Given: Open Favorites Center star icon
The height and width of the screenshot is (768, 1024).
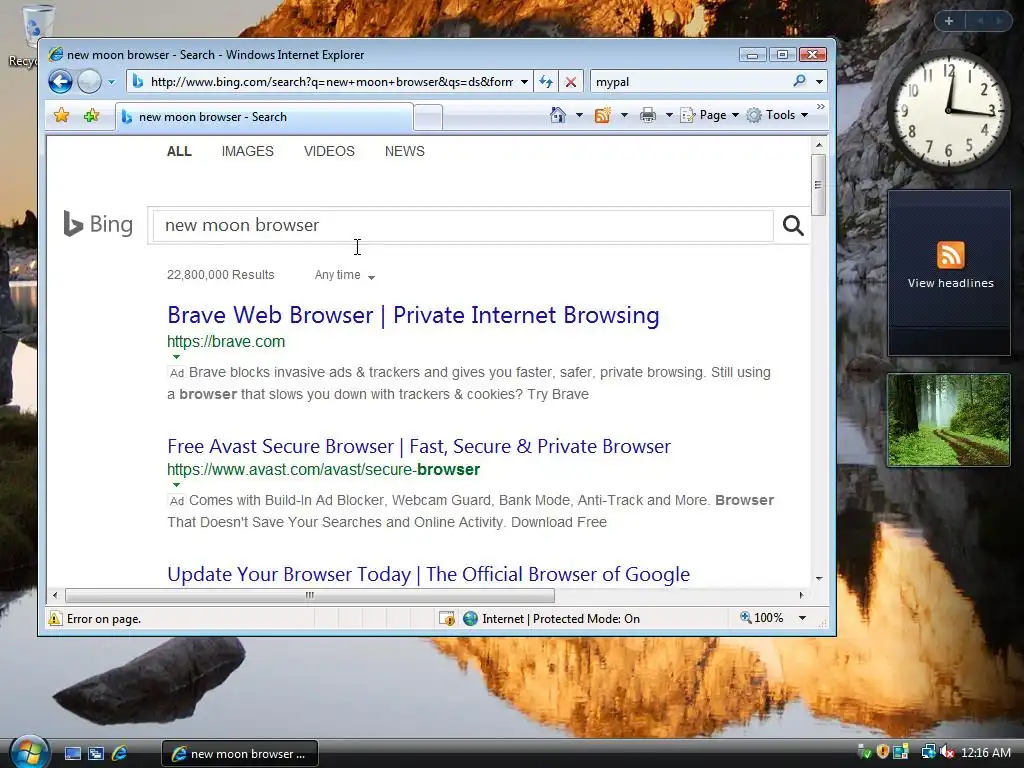Looking at the screenshot, I should (x=61, y=116).
